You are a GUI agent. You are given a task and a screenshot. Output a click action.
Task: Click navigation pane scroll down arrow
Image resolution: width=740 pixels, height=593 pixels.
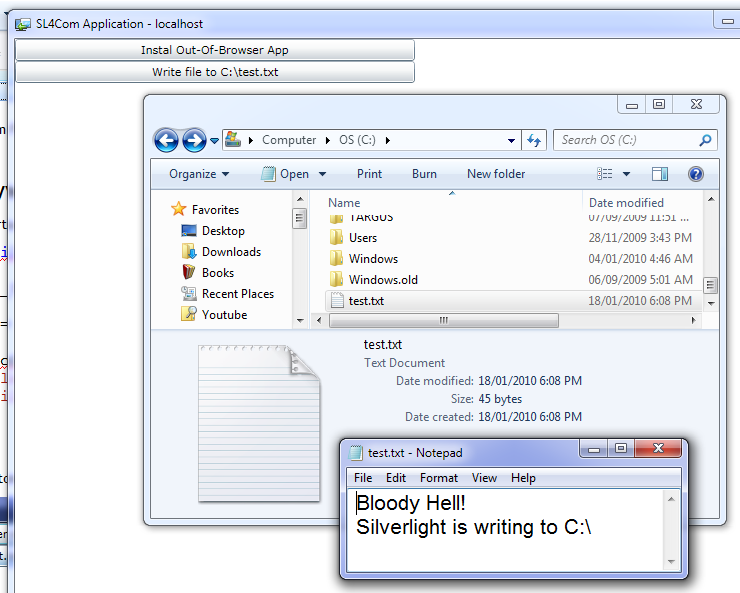click(x=300, y=321)
